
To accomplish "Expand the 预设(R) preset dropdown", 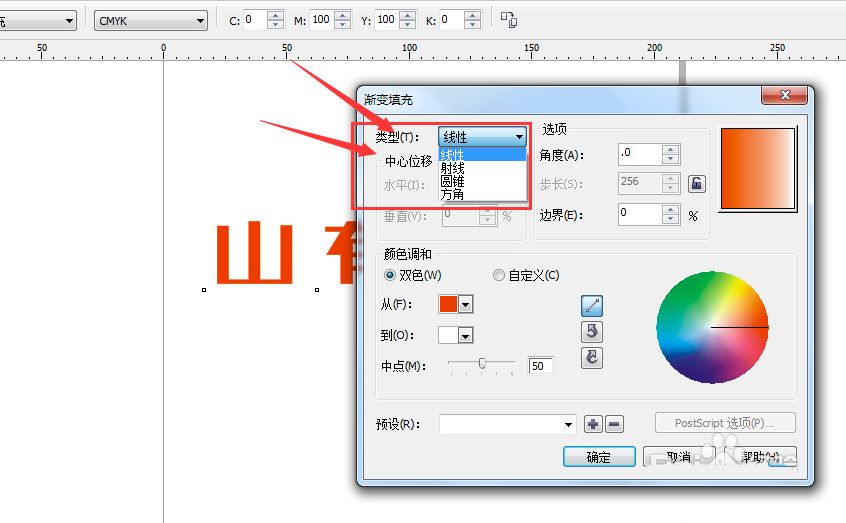I will tap(568, 424).
